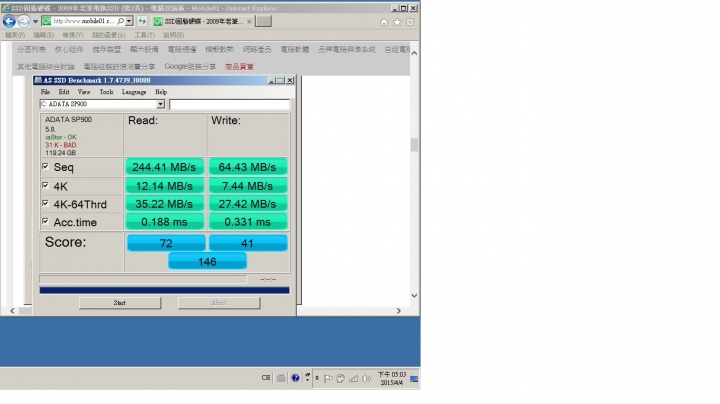Viewport: 720px width, 404px height.
Task: Click the dark blue progress bar
Action: click(164, 290)
